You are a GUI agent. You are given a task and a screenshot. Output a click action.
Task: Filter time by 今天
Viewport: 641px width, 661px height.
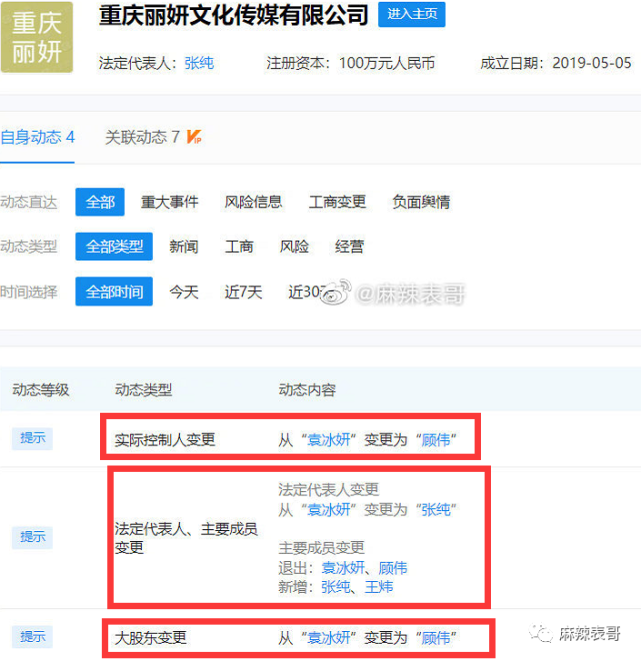click(184, 292)
